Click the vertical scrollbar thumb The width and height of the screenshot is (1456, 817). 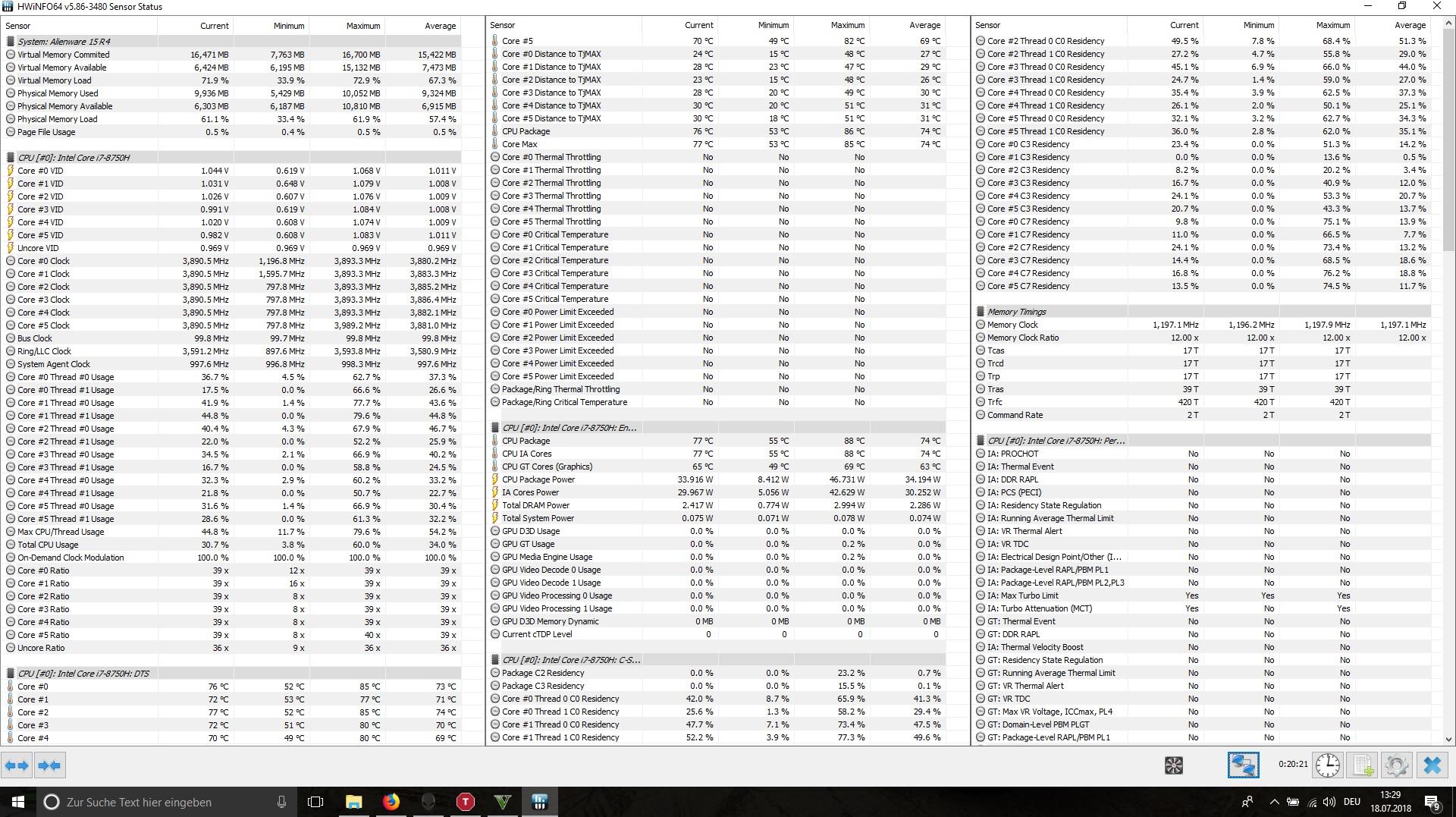[1448, 140]
